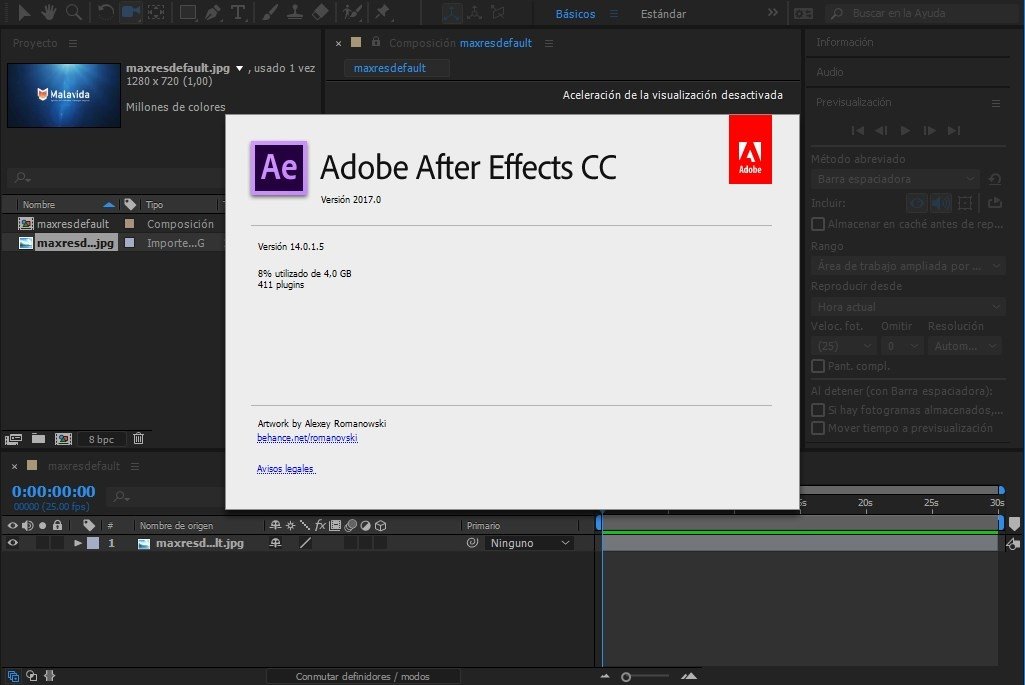The image size is (1025, 685).
Task: Toggle the shy switch on maxresd...lt.jpg layer
Action: [275, 543]
